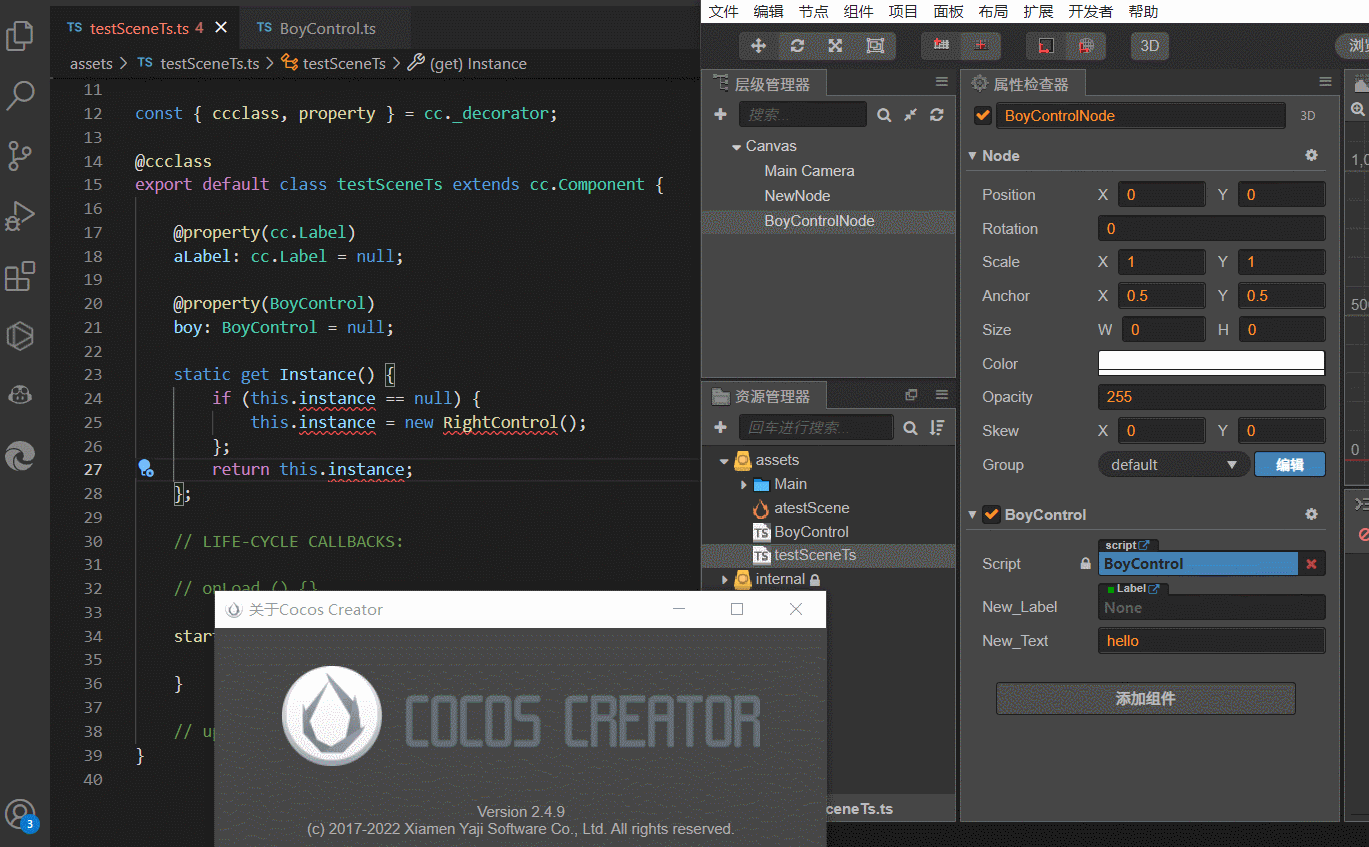This screenshot has height=847, width=1369.
Task: Expand the internal assets folder
Action: click(724, 580)
